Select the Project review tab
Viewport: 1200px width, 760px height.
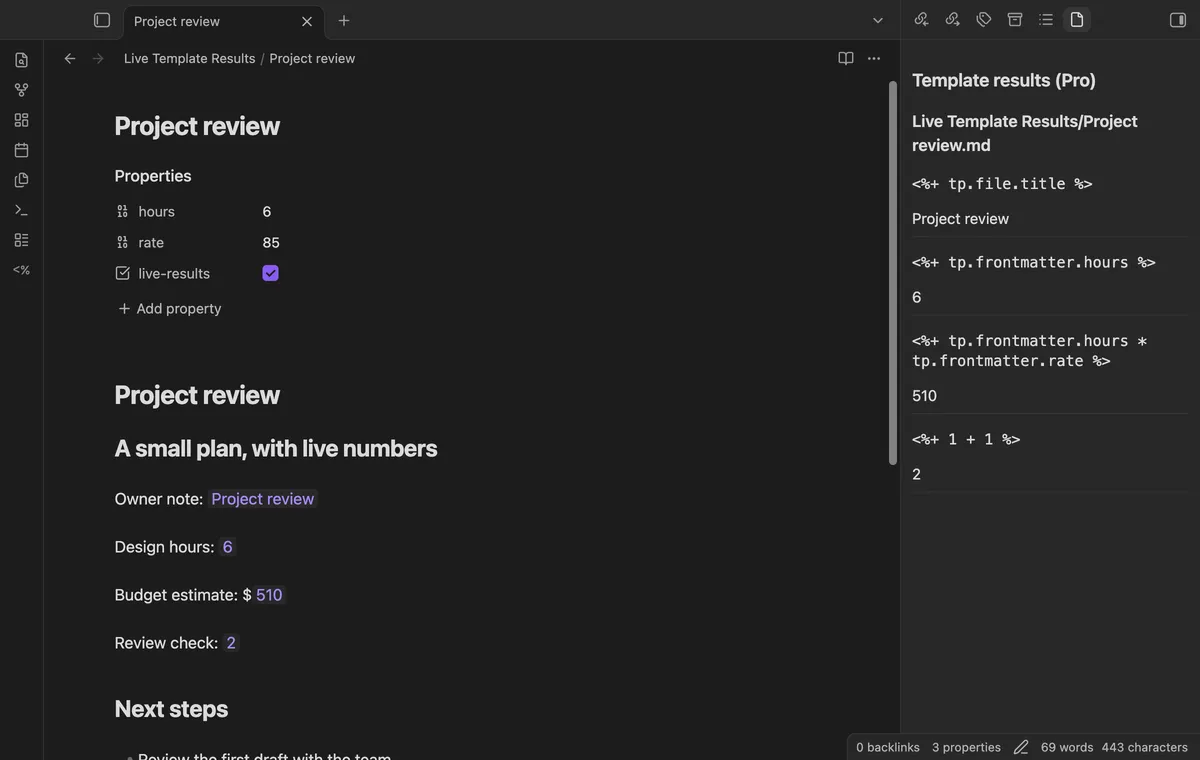coord(222,21)
